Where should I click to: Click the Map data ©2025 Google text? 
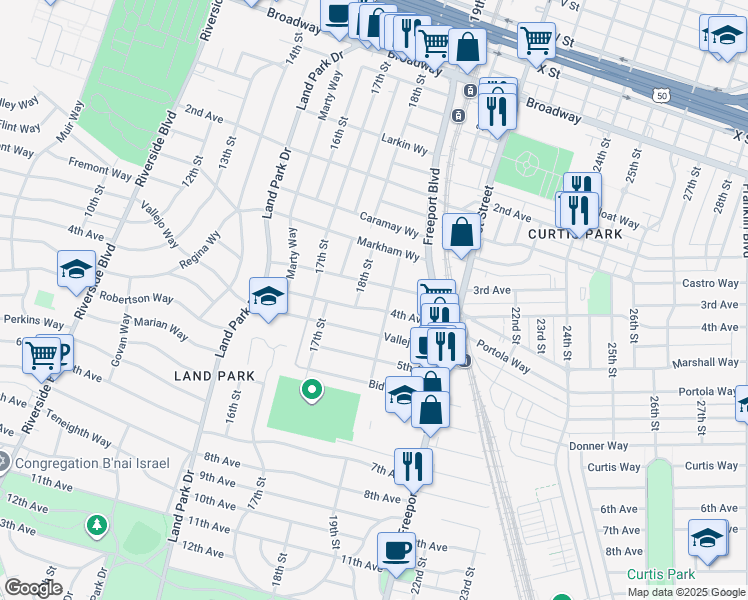pos(686,593)
